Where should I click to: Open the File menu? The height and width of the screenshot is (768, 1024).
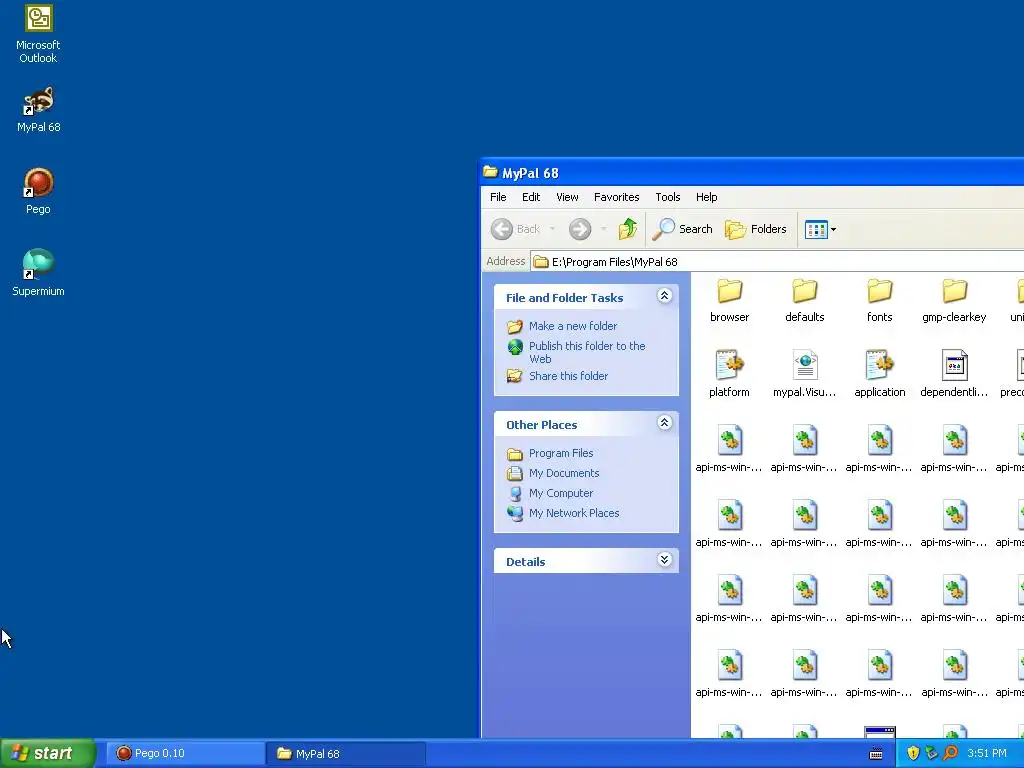(498, 197)
